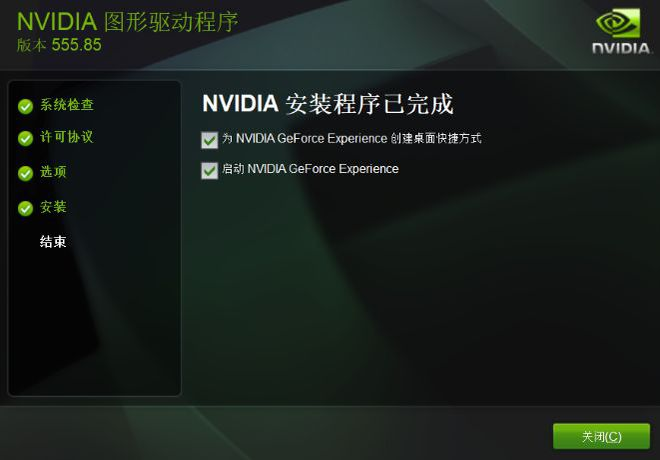The height and width of the screenshot is (460, 660).
Task: Click the NVIDIA 安装程序已完成 heading
Action: point(327,104)
